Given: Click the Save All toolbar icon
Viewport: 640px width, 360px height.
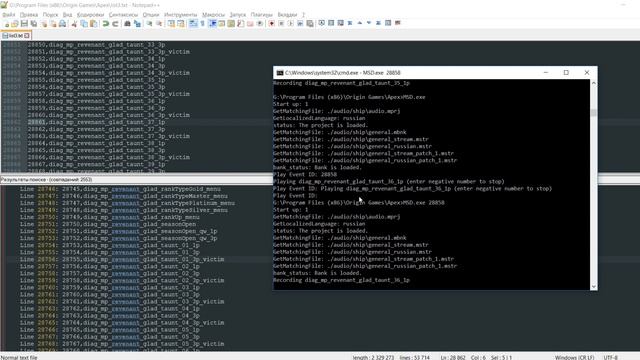Looking at the screenshot, I should [34, 24].
